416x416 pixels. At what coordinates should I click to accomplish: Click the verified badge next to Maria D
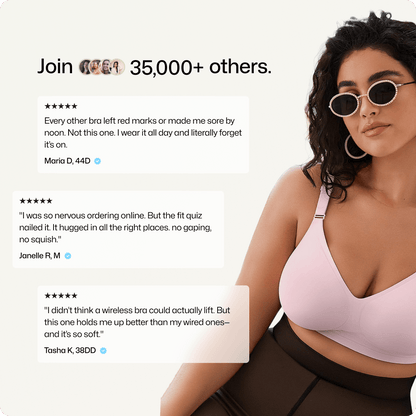(97, 161)
